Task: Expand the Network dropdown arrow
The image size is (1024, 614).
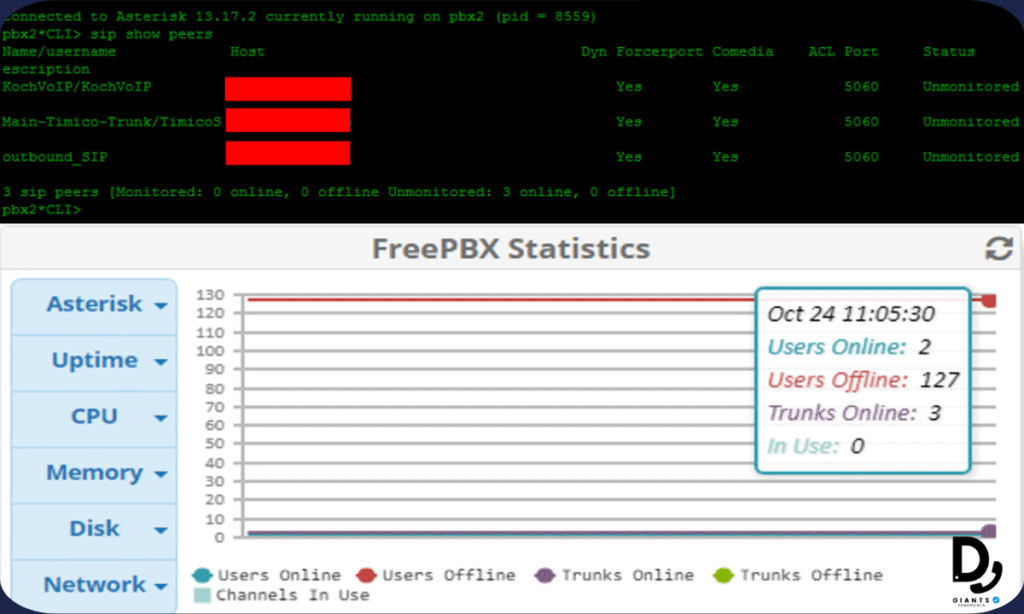Action: (x=161, y=587)
